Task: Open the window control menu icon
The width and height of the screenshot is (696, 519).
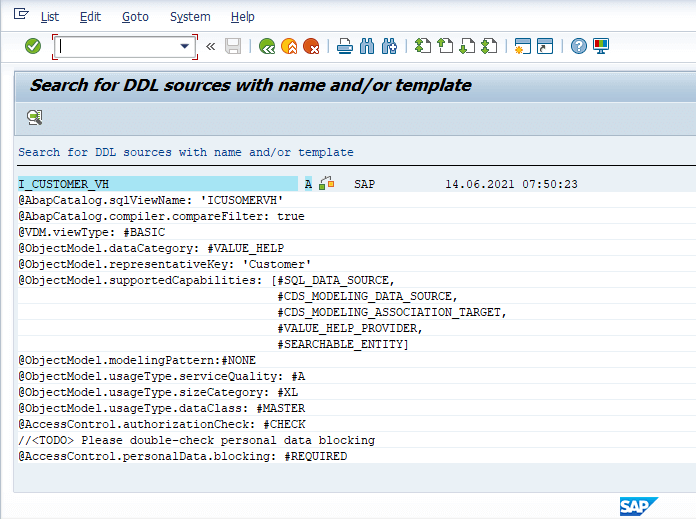Action: tap(21, 15)
